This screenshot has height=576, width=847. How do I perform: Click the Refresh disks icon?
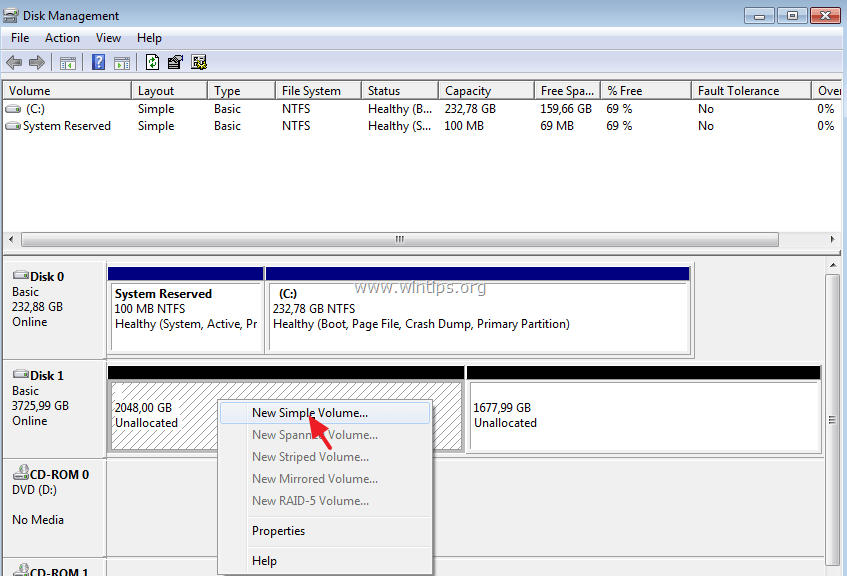pos(151,61)
